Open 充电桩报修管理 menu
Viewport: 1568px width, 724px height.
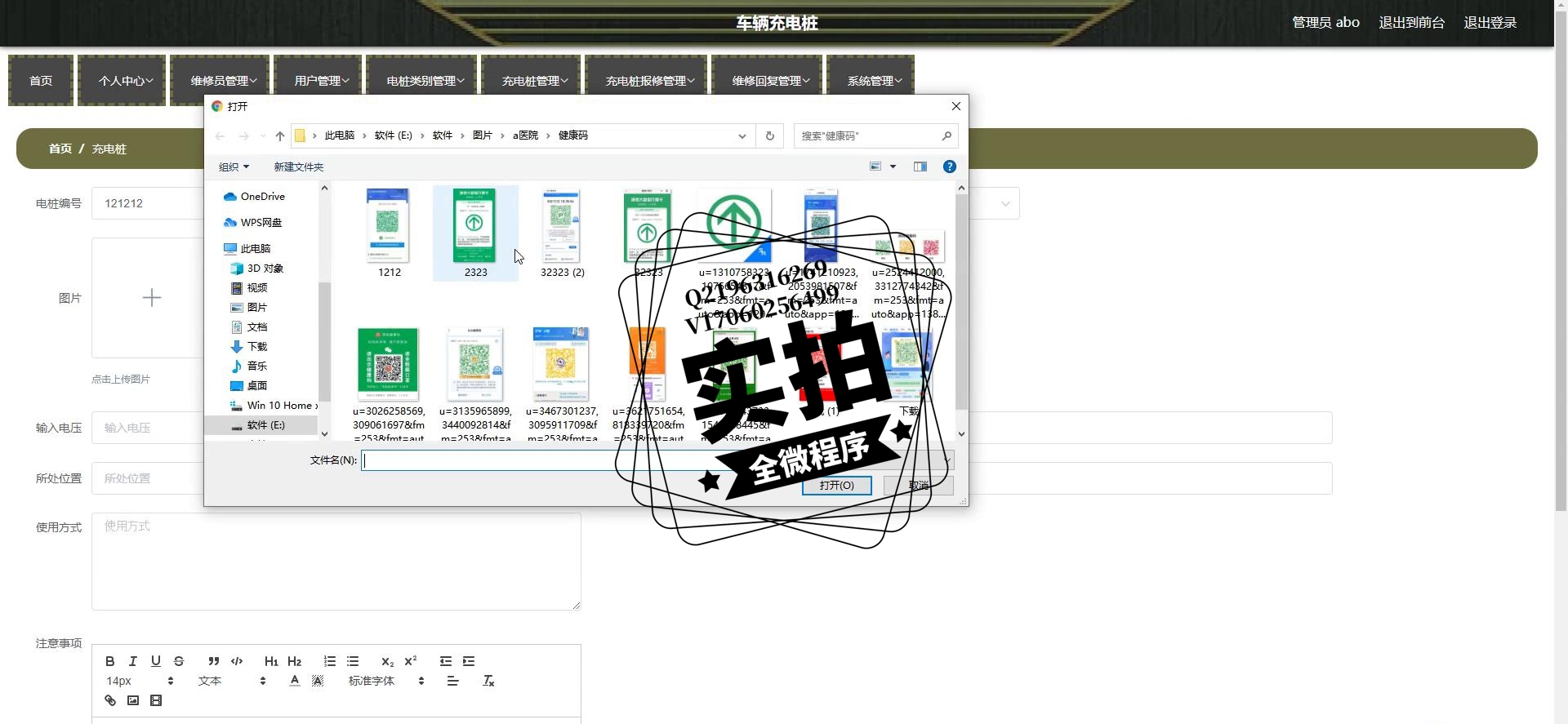coord(646,81)
